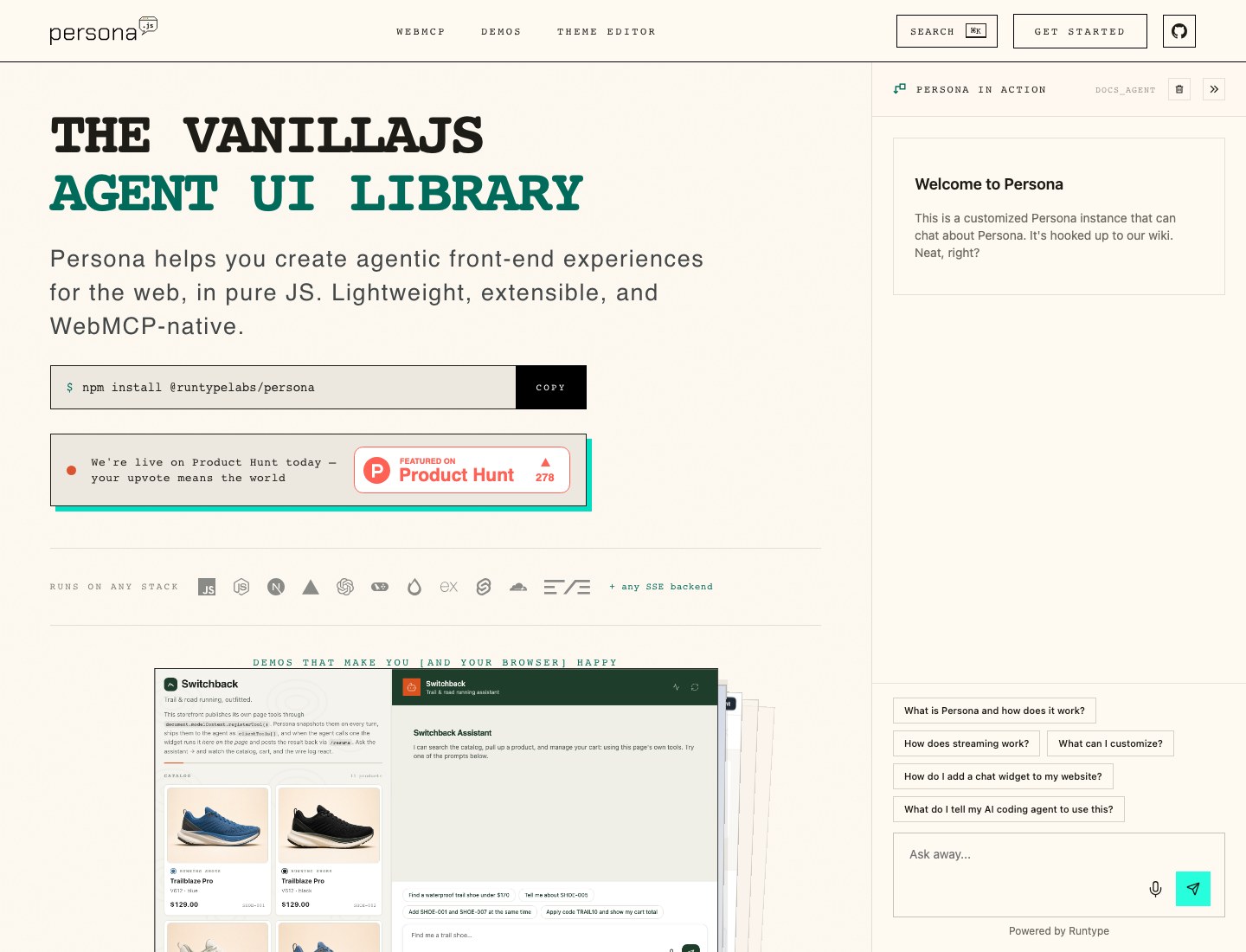Image resolution: width=1246 pixels, height=952 pixels.
Task: Click the 'Welcome to Persona' heading
Action: pyautogui.click(x=989, y=184)
